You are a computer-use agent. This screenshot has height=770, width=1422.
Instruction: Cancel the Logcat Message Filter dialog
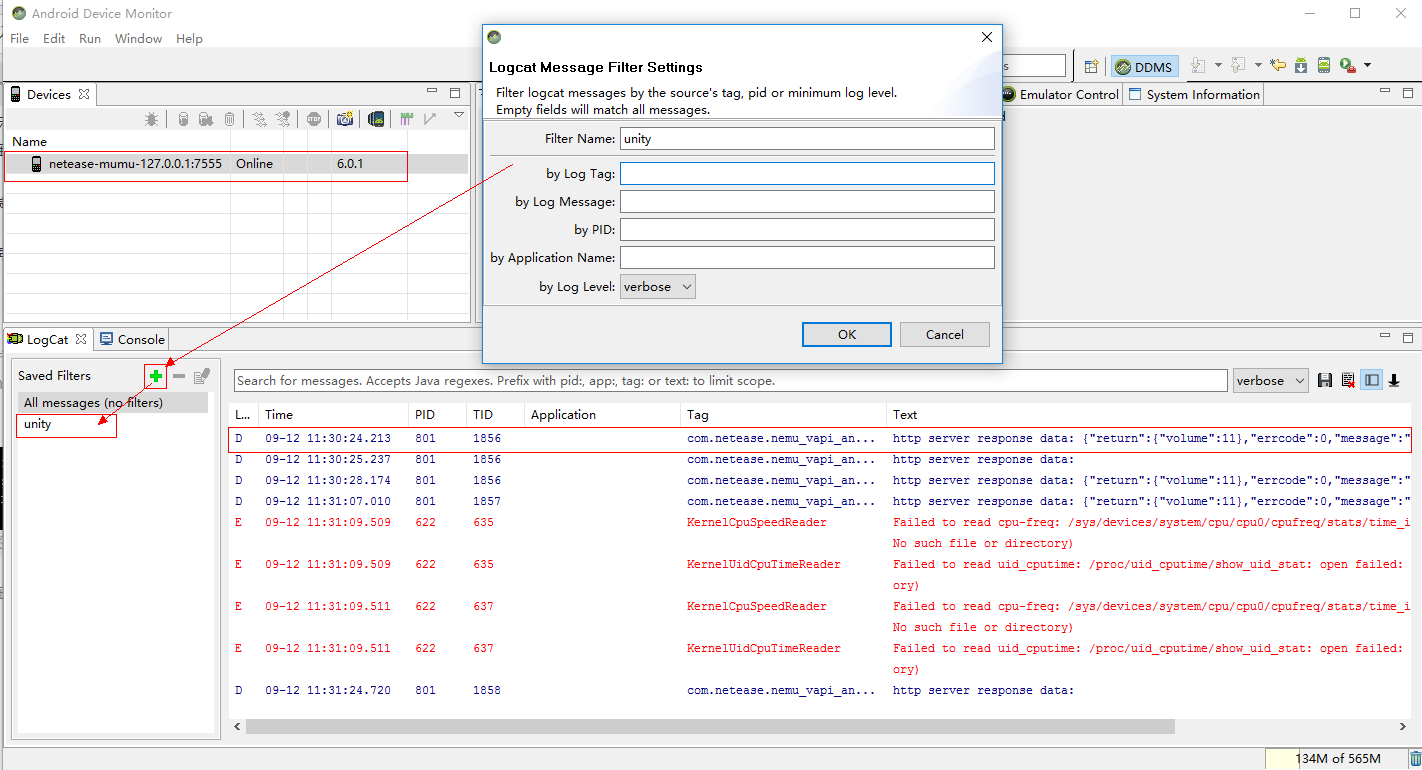pos(945,334)
